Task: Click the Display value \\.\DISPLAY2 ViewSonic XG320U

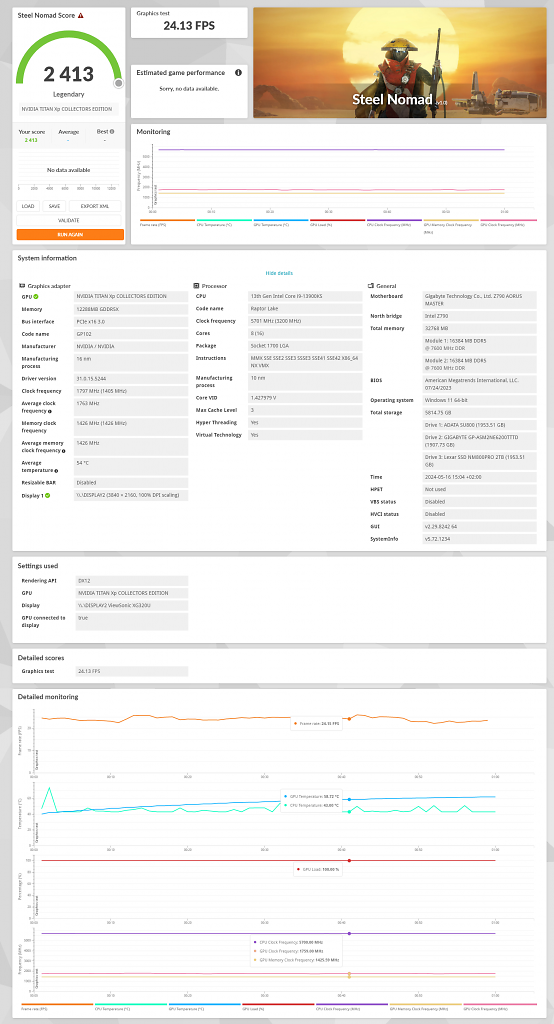Action: click(x=131, y=605)
